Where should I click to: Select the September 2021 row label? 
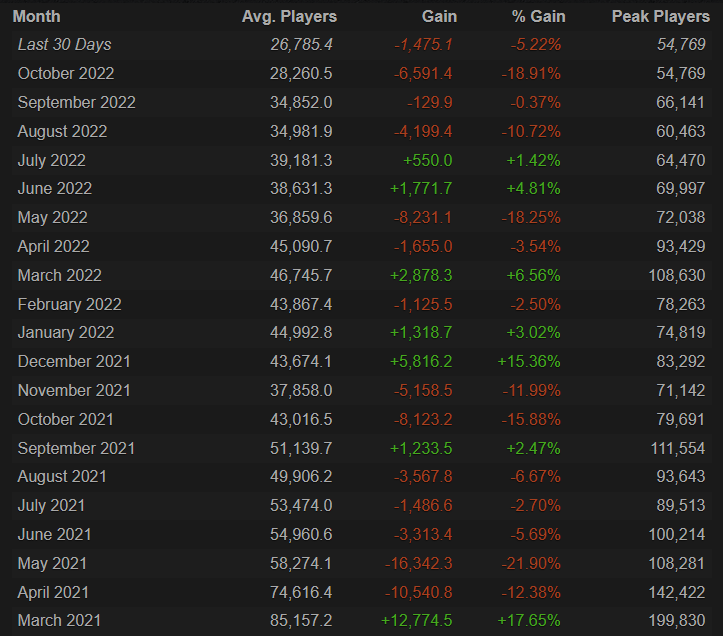pyautogui.click(x=76, y=448)
